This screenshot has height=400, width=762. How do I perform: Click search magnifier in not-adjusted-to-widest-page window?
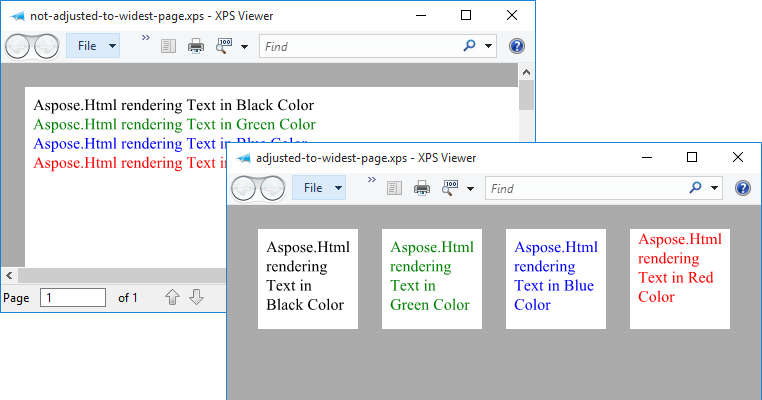point(469,46)
